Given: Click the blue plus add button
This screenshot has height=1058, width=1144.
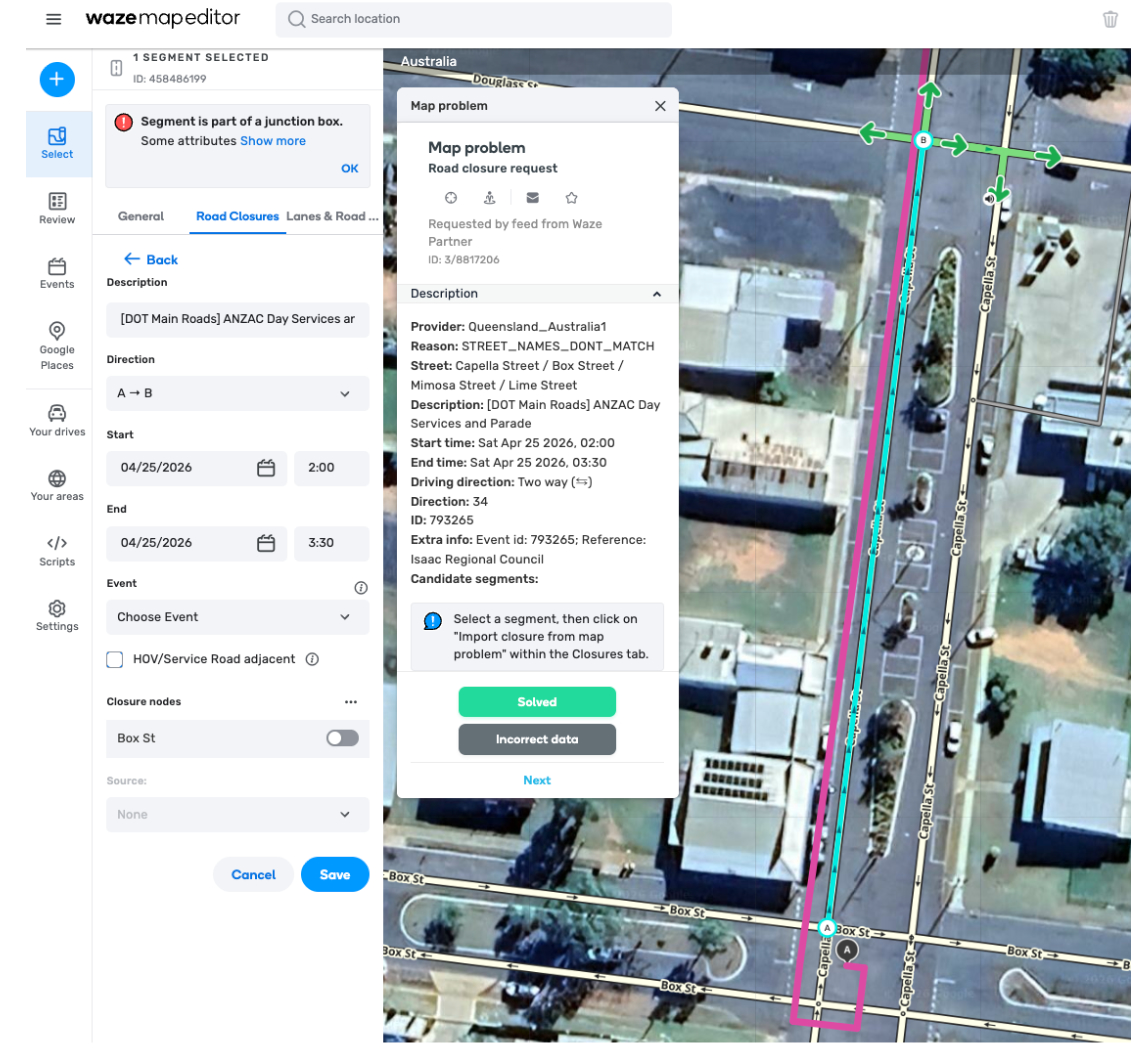Looking at the screenshot, I should pyautogui.click(x=57, y=79).
